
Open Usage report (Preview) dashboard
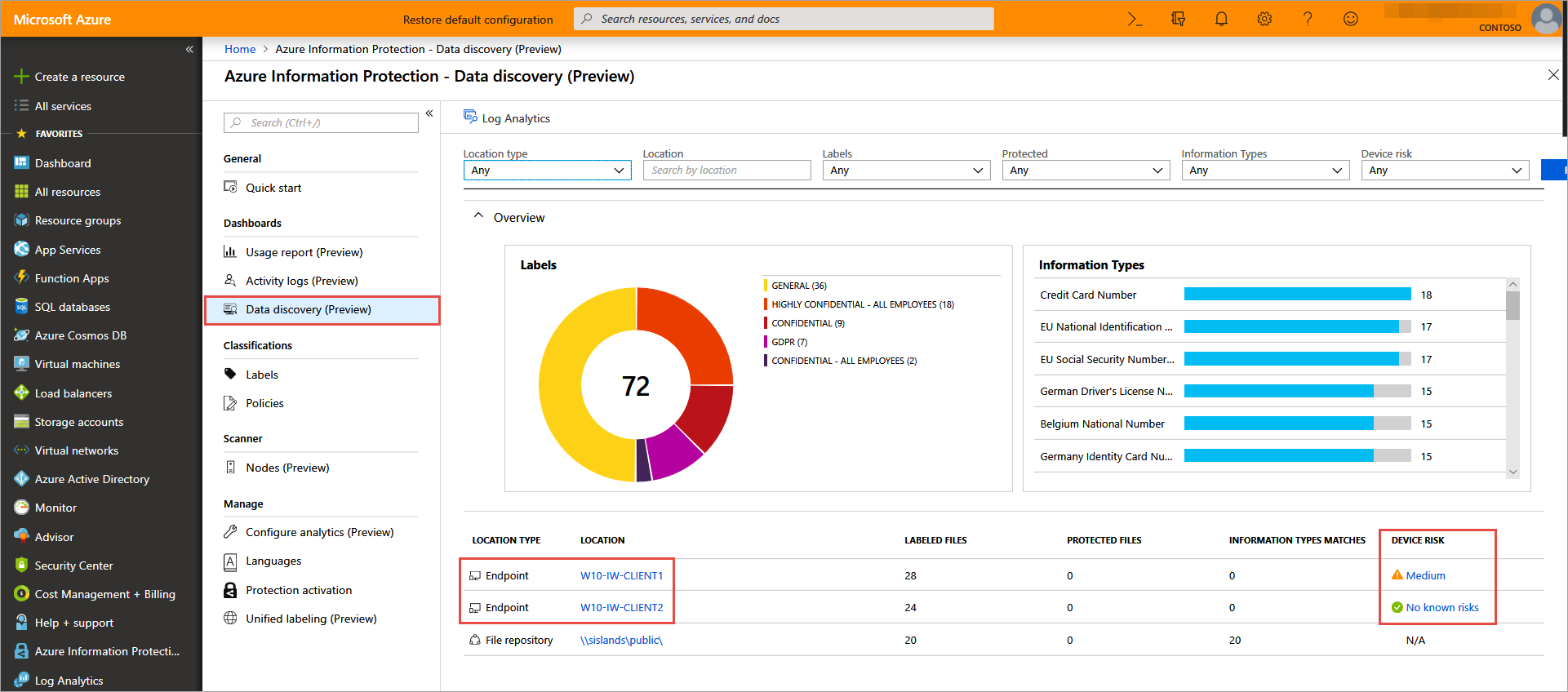coord(304,252)
